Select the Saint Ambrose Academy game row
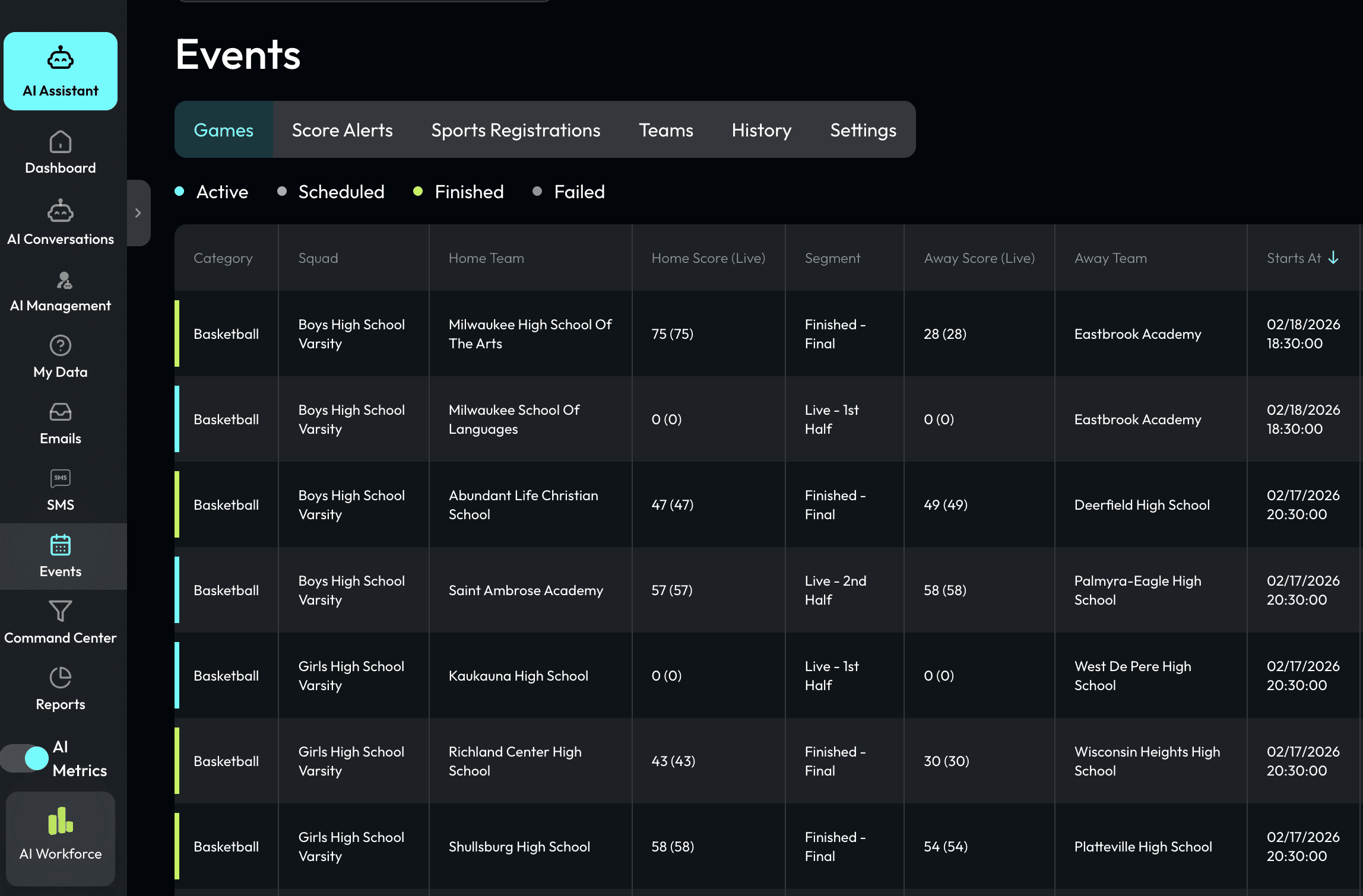The height and width of the screenshot is (896, 1363). coord(525,590)
